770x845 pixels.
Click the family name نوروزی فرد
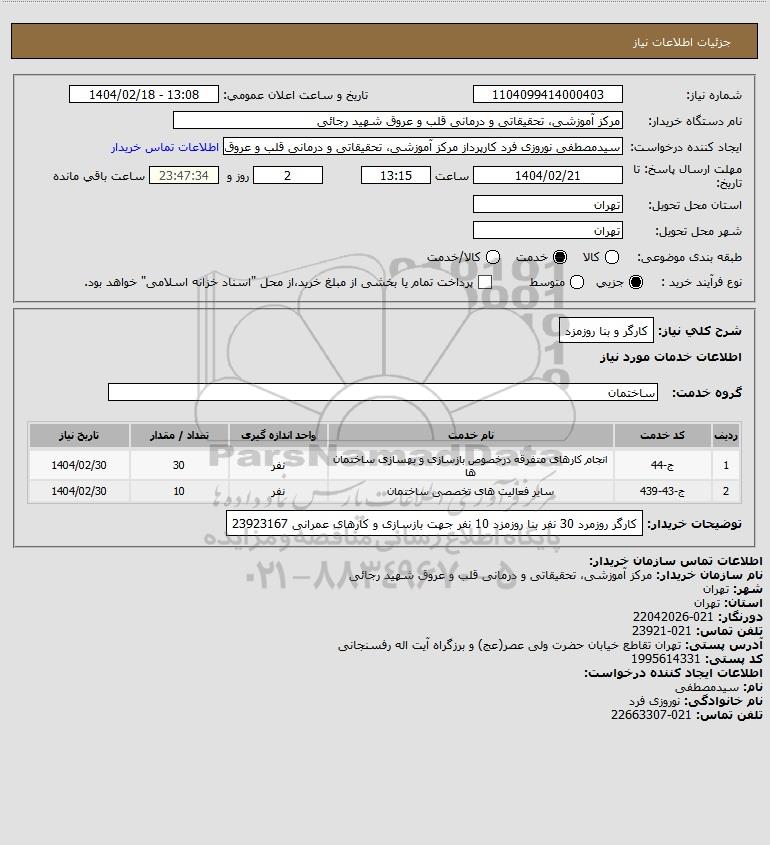pyautogui.click(x=656, y=701)
